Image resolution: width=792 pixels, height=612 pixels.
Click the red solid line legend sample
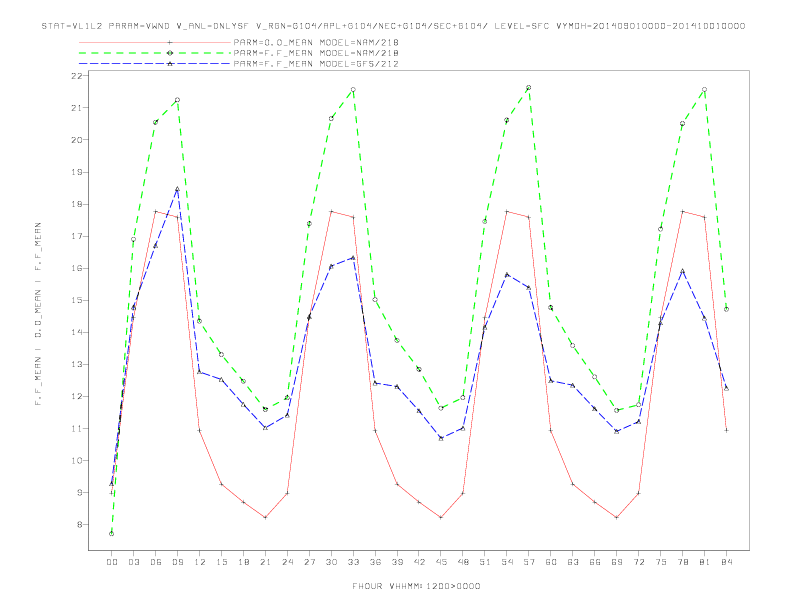(x=155, y=42)
